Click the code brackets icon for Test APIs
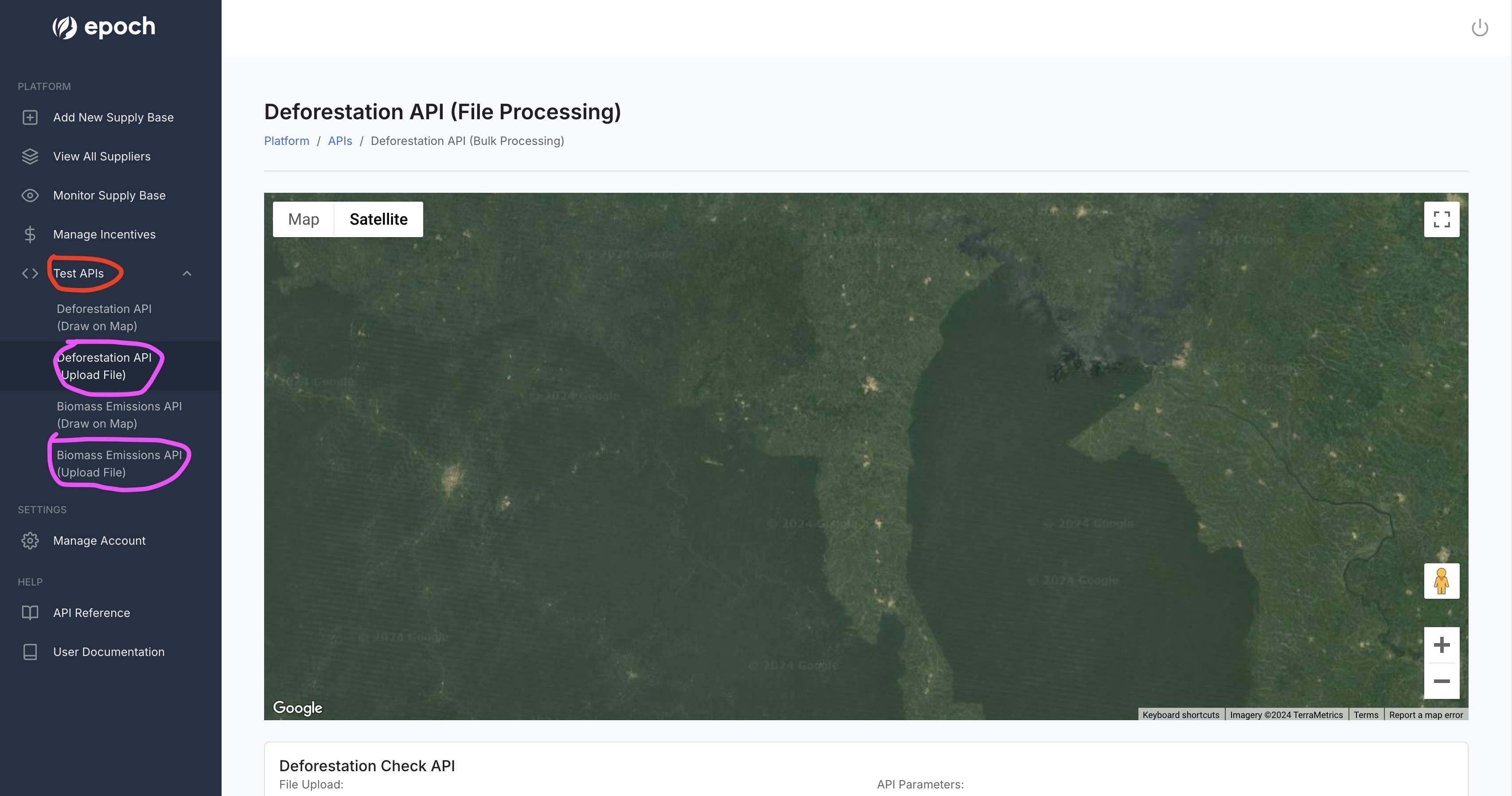 point(30,273)
